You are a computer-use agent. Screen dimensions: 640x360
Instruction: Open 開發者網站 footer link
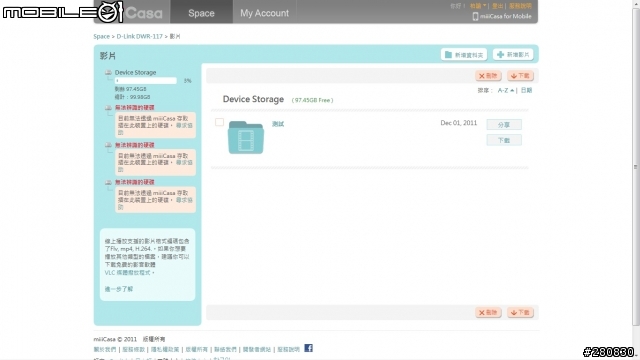click(257, 349)
